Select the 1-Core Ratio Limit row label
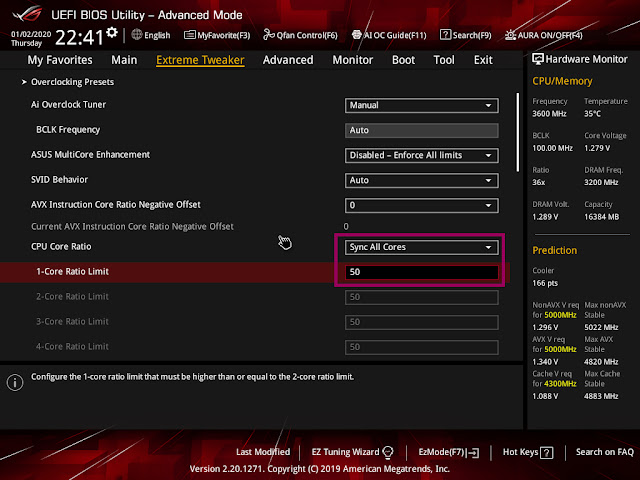The height and width of the screenshot is (480, 640). (72, 272)
